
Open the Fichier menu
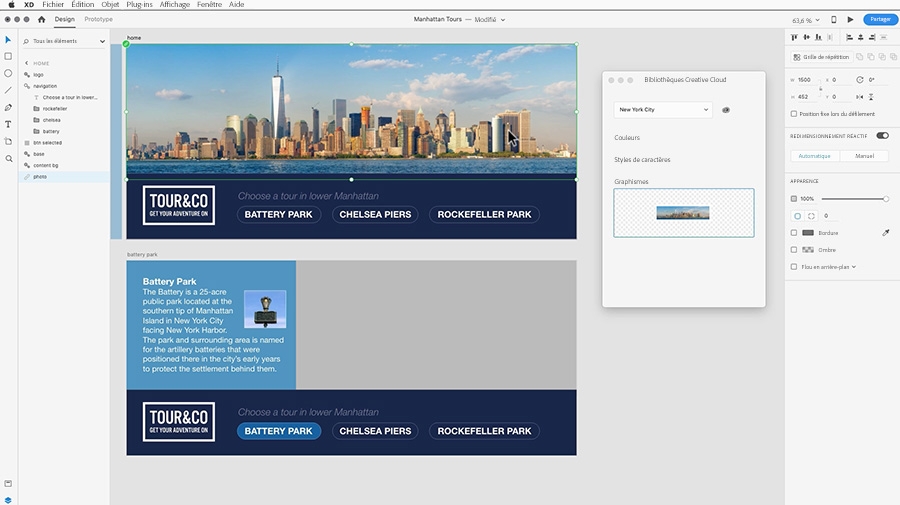coord(53,4)
